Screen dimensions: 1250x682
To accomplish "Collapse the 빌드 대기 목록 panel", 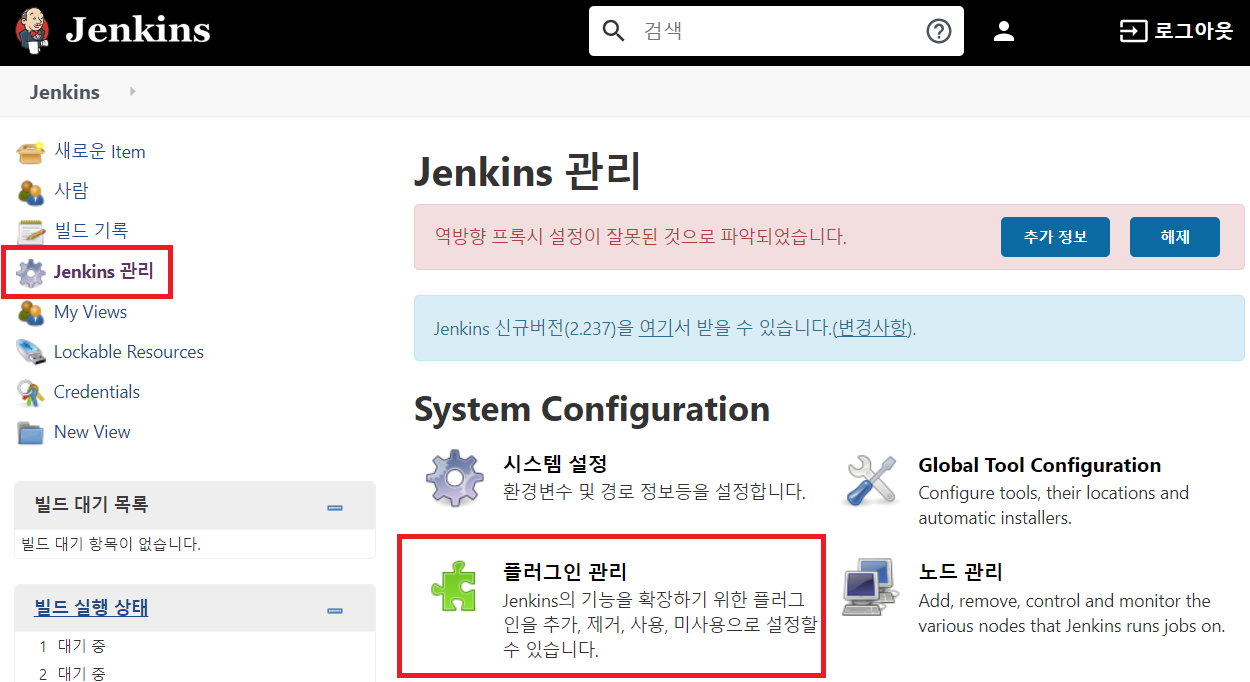I will point(335,507).
